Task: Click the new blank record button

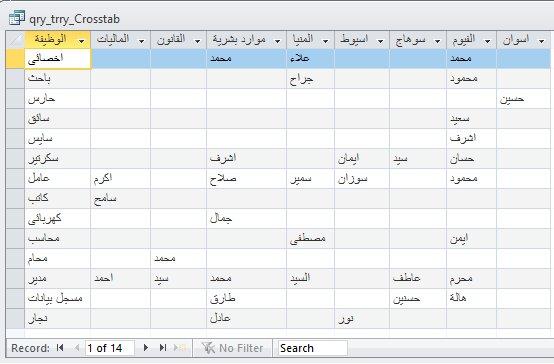Action: [x=180, y=348]
